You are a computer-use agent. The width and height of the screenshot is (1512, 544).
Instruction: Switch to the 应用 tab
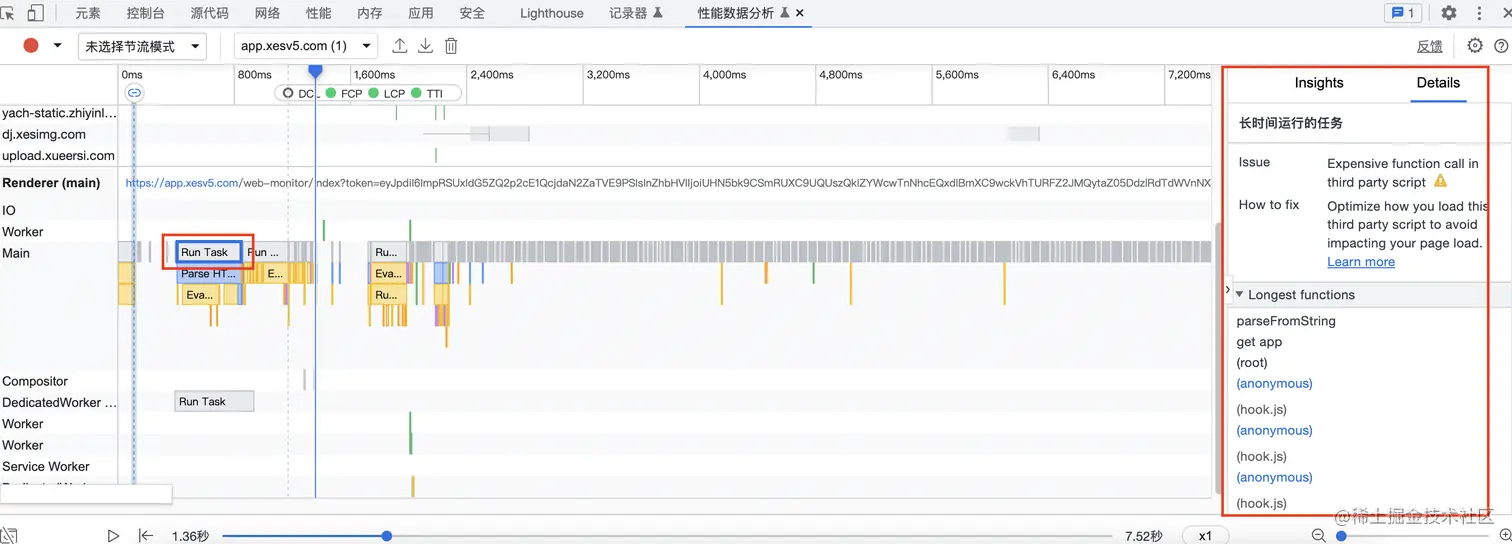(x=421, y=13)
